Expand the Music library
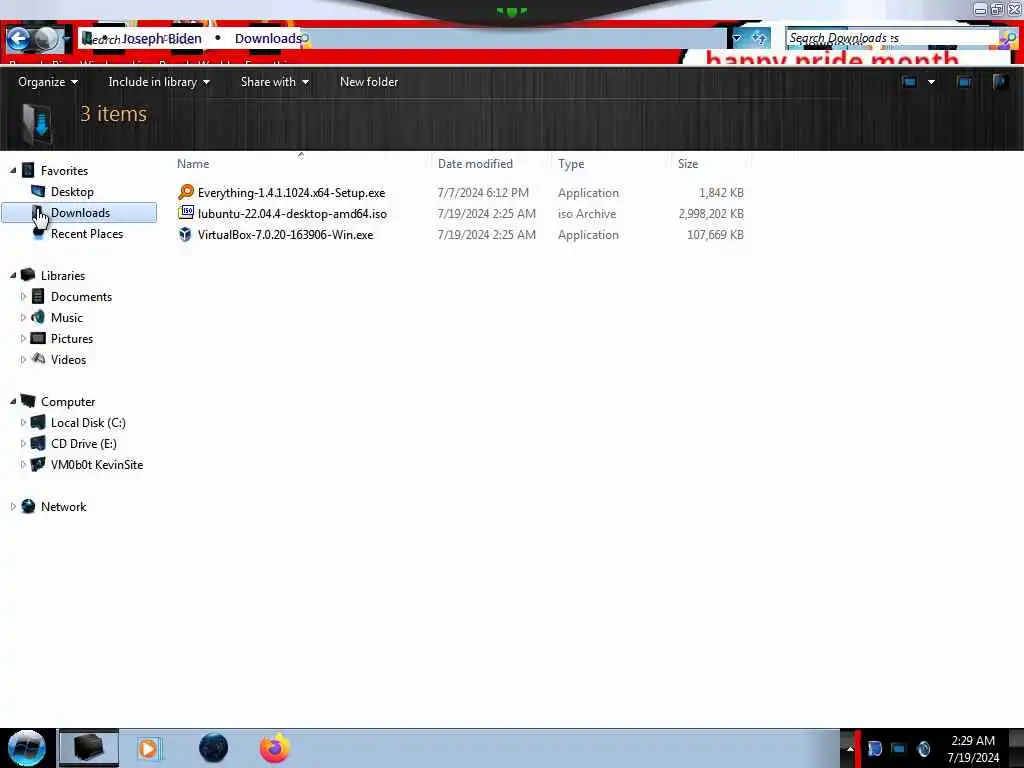1024x768 pixels. click(x=24, y=317)
